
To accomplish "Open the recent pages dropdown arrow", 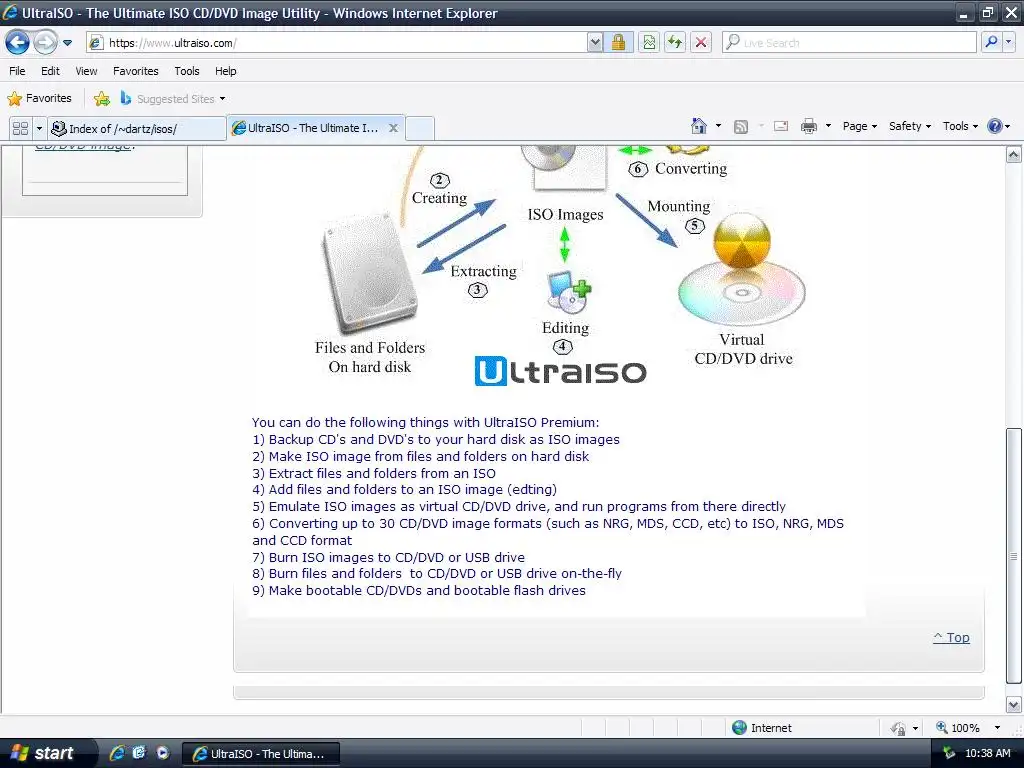I will [67, 43].
